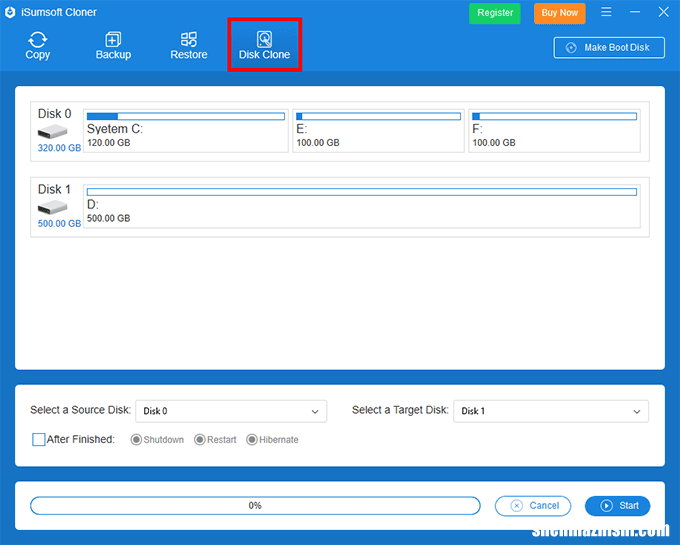Image resolution: width=680 pixels, height=545 pixels.
Task: Choose the Restart radio option
Action: click(199, 440)
